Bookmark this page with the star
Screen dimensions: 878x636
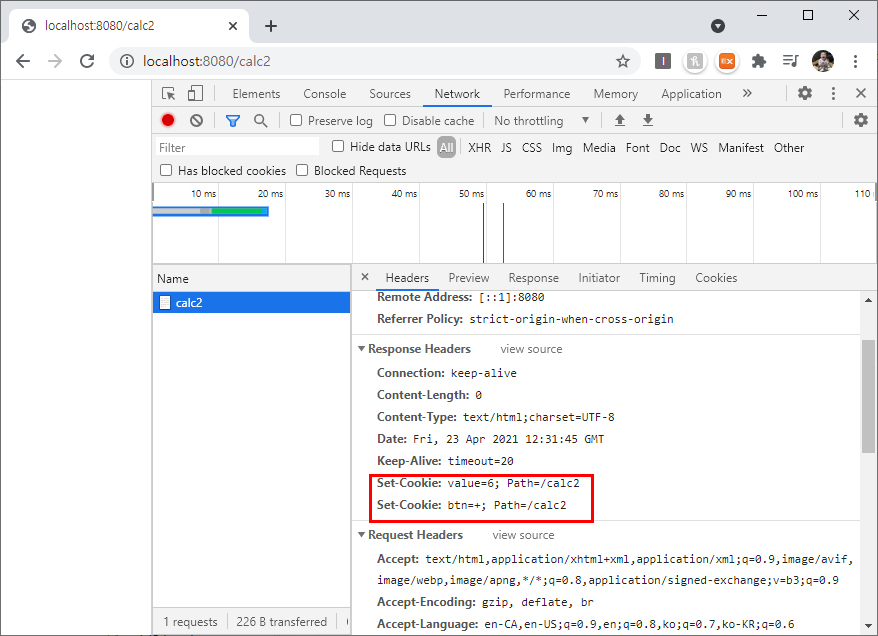pos(623,61)
